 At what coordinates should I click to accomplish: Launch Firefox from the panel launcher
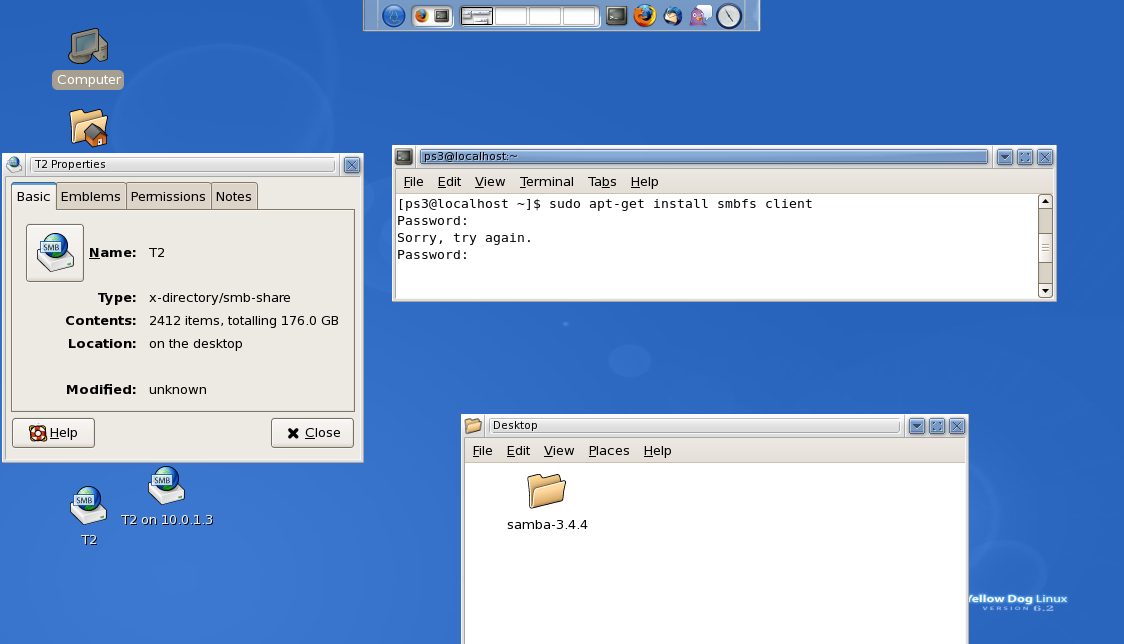(x=644, y=16)
